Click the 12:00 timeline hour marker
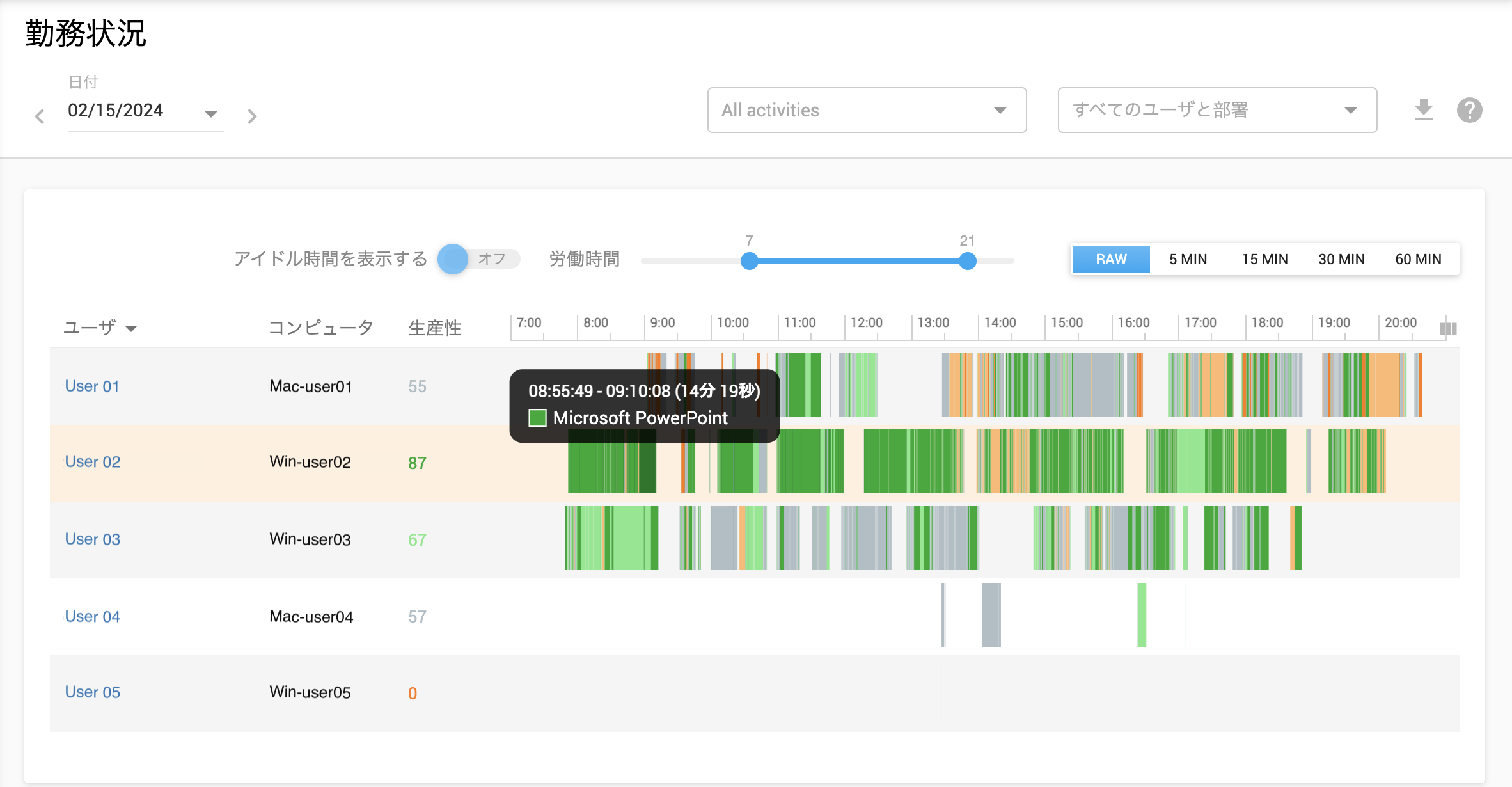 866,322
